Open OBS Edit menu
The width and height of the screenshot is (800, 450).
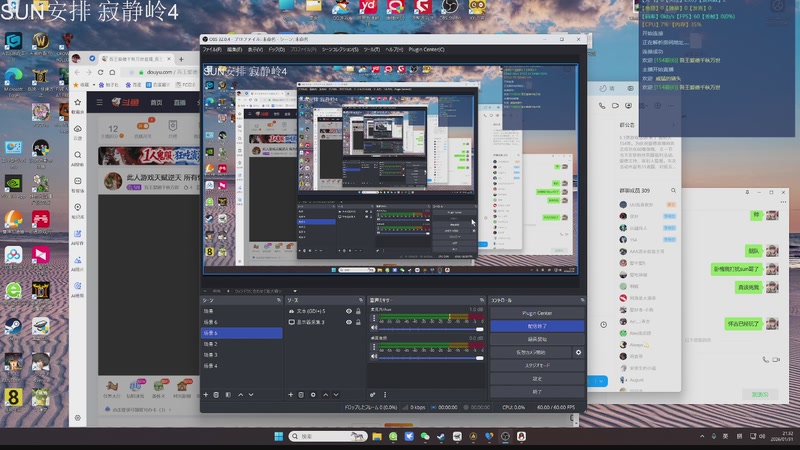point(235,49)
